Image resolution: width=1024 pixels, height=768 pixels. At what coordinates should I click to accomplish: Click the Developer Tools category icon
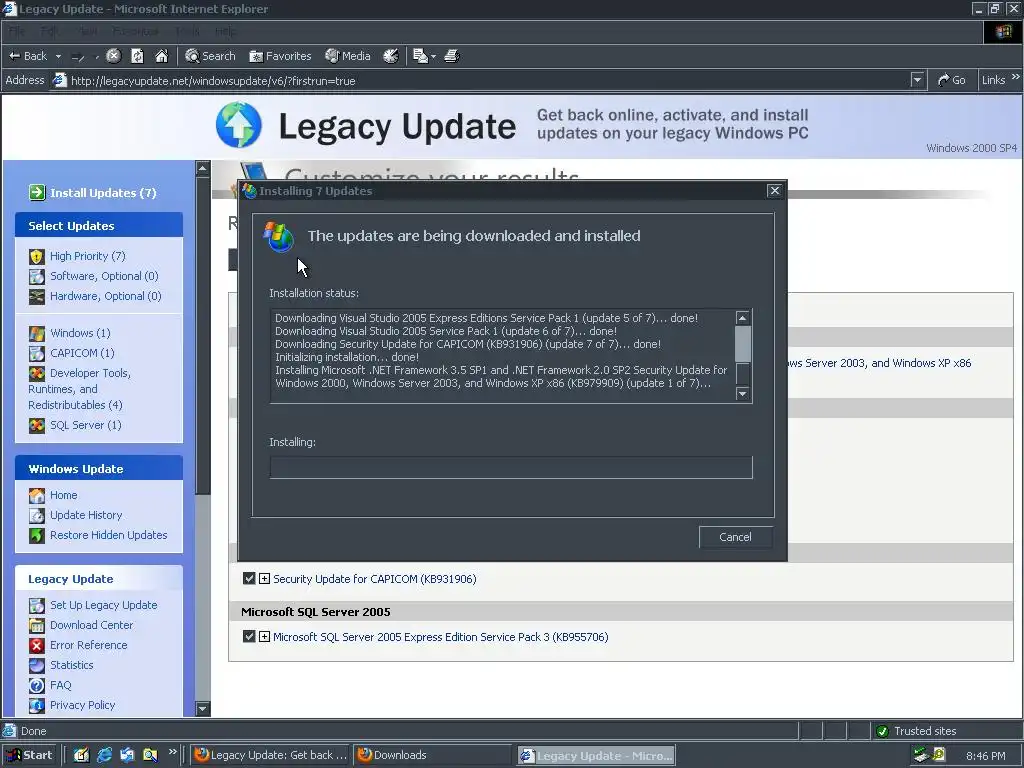click(37, 374)
